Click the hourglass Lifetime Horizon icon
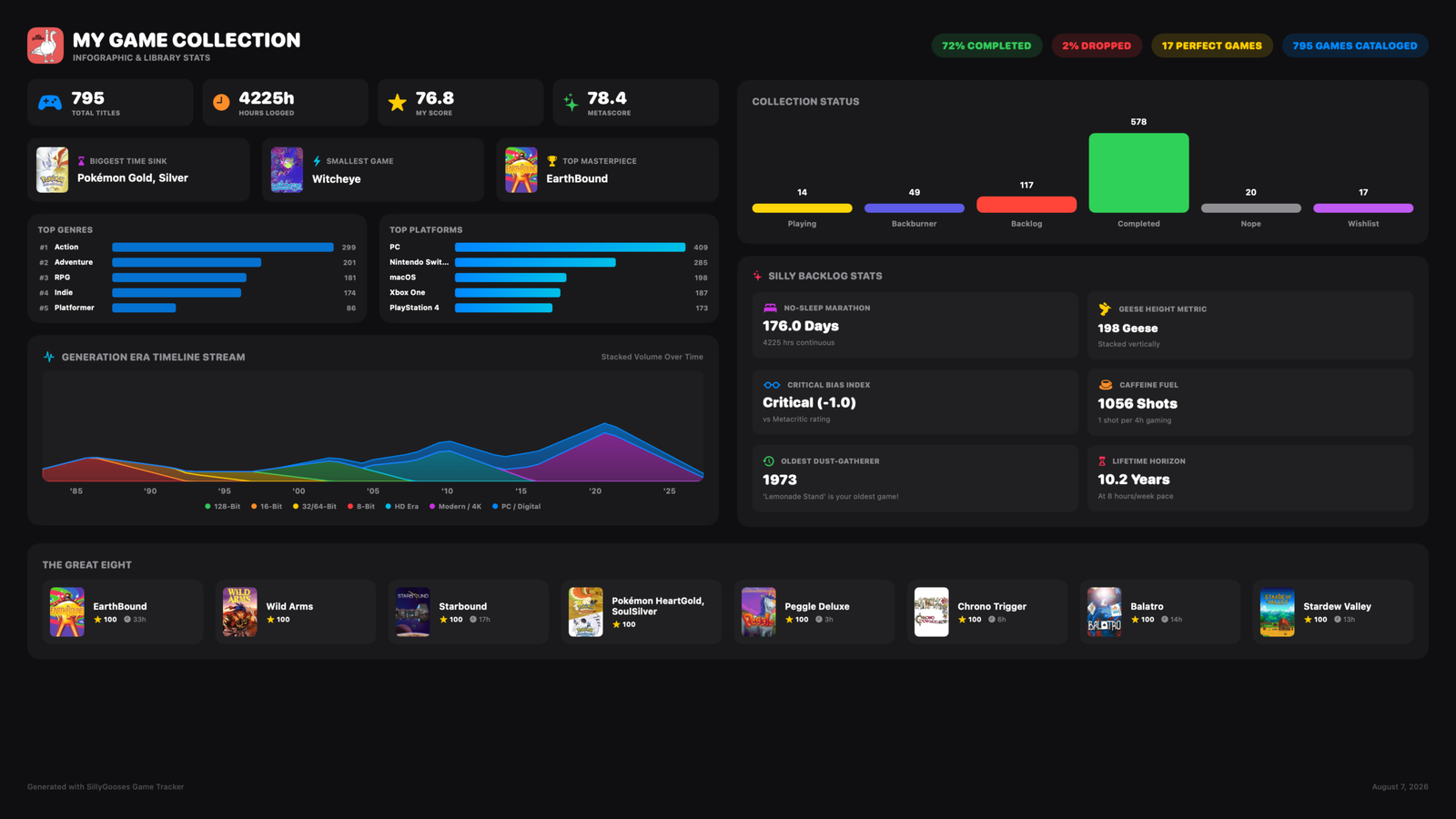 [1102, 461]
